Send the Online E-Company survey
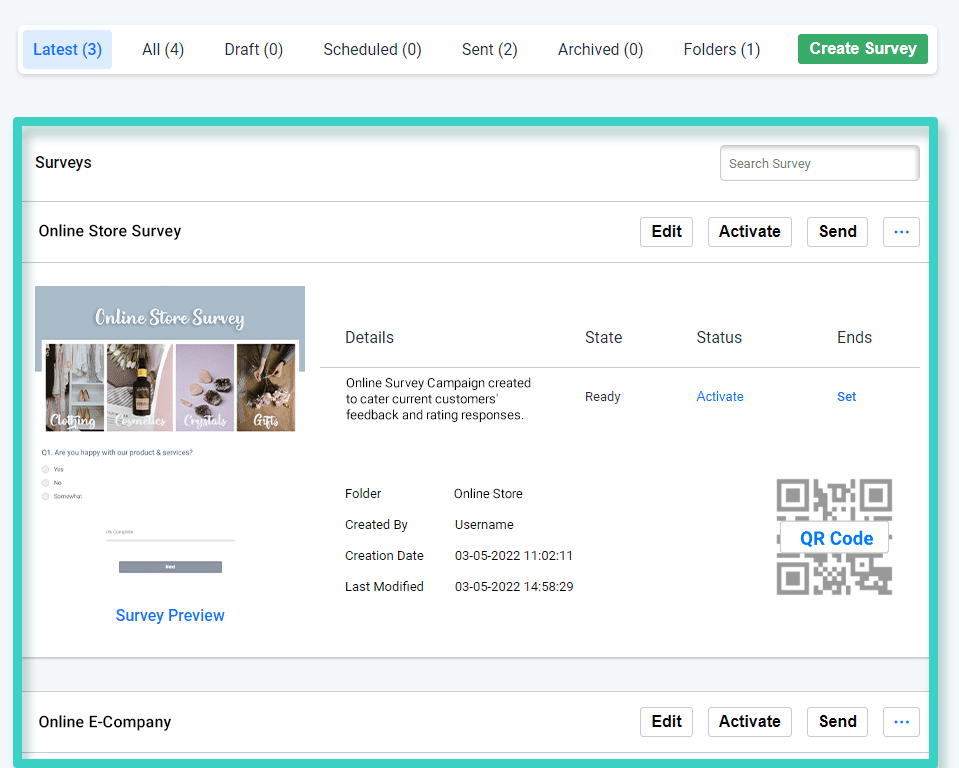The width and height of the screenshot is (959, 768). pos(837,721)
